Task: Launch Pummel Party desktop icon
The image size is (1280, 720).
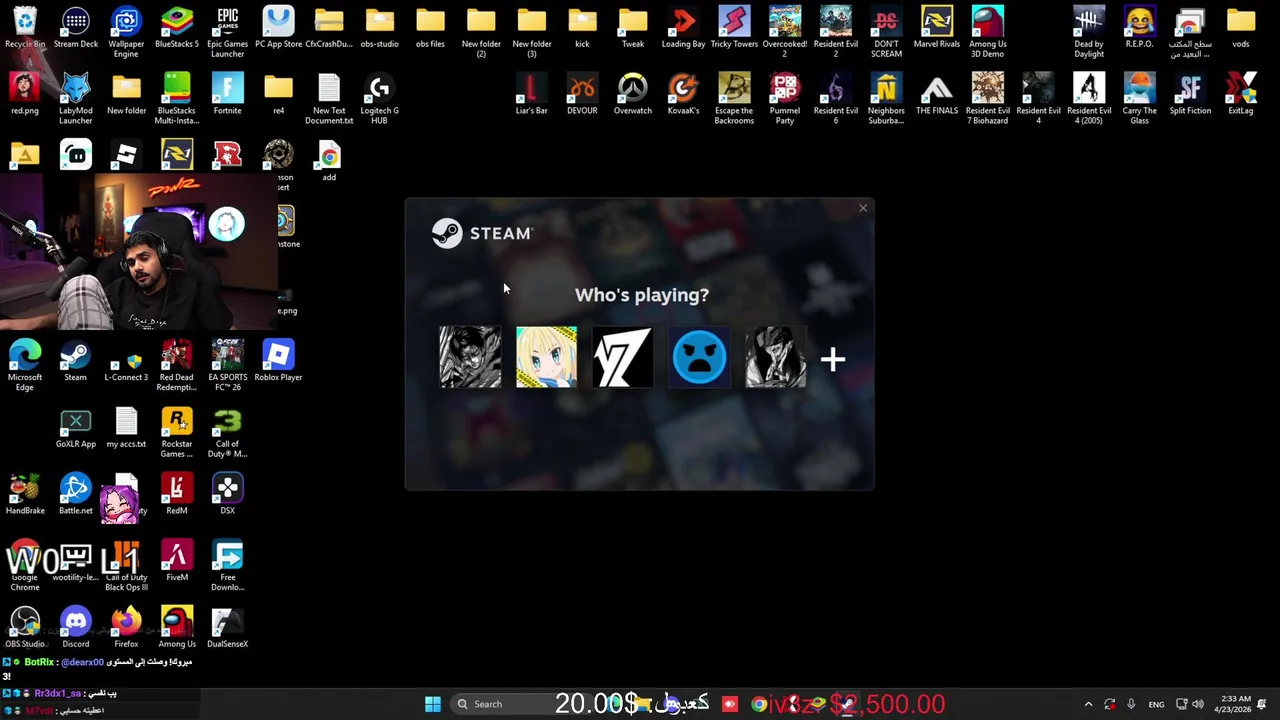Action: pos(785,98)
